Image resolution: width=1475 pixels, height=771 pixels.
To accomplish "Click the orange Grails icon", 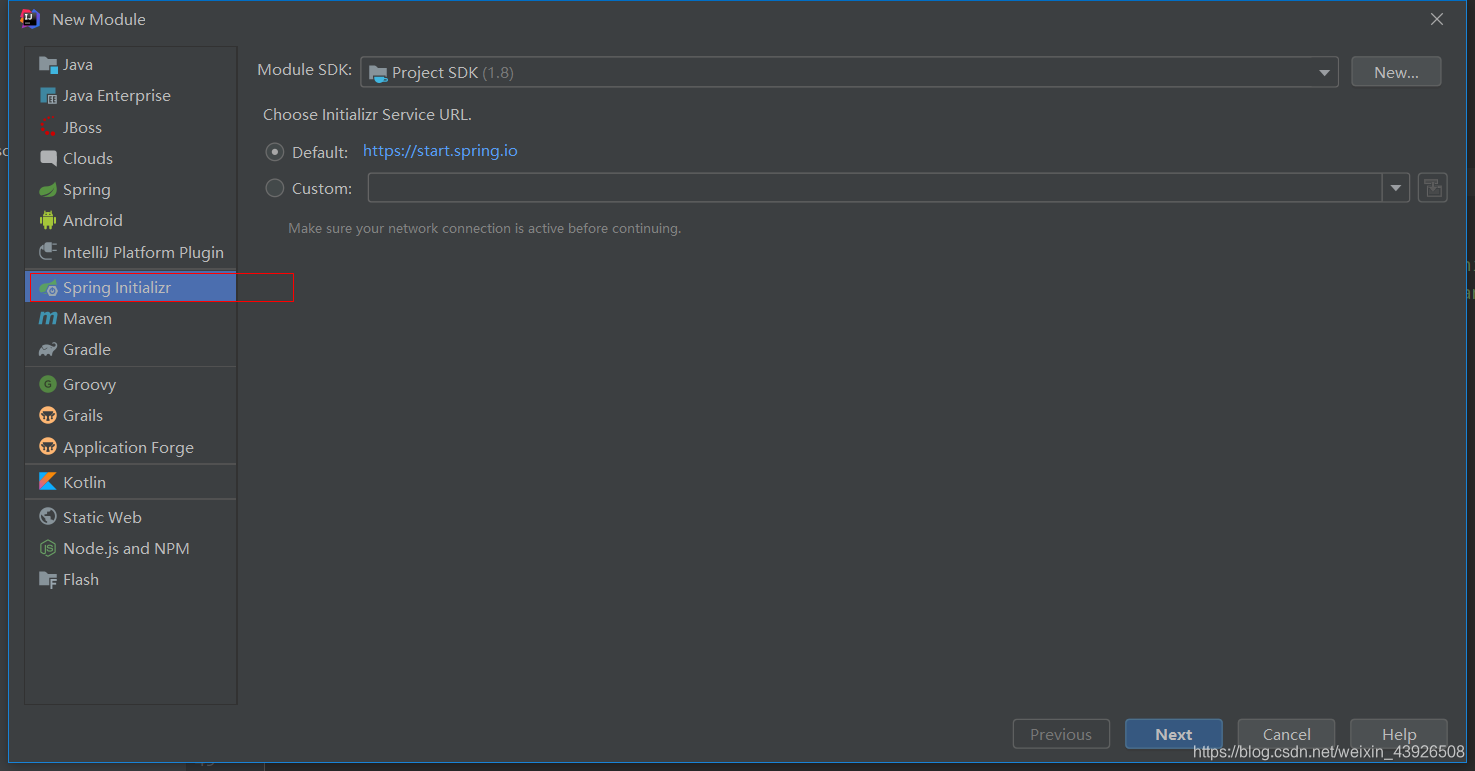I will pos(48,416).
